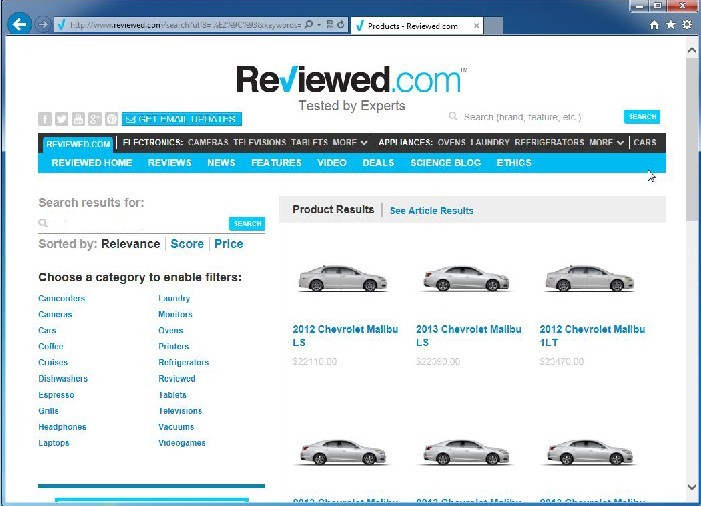Go forward using the browser forward arrow
The width and height of the screenshot is (701, 506).
click(x=43, y=24)
